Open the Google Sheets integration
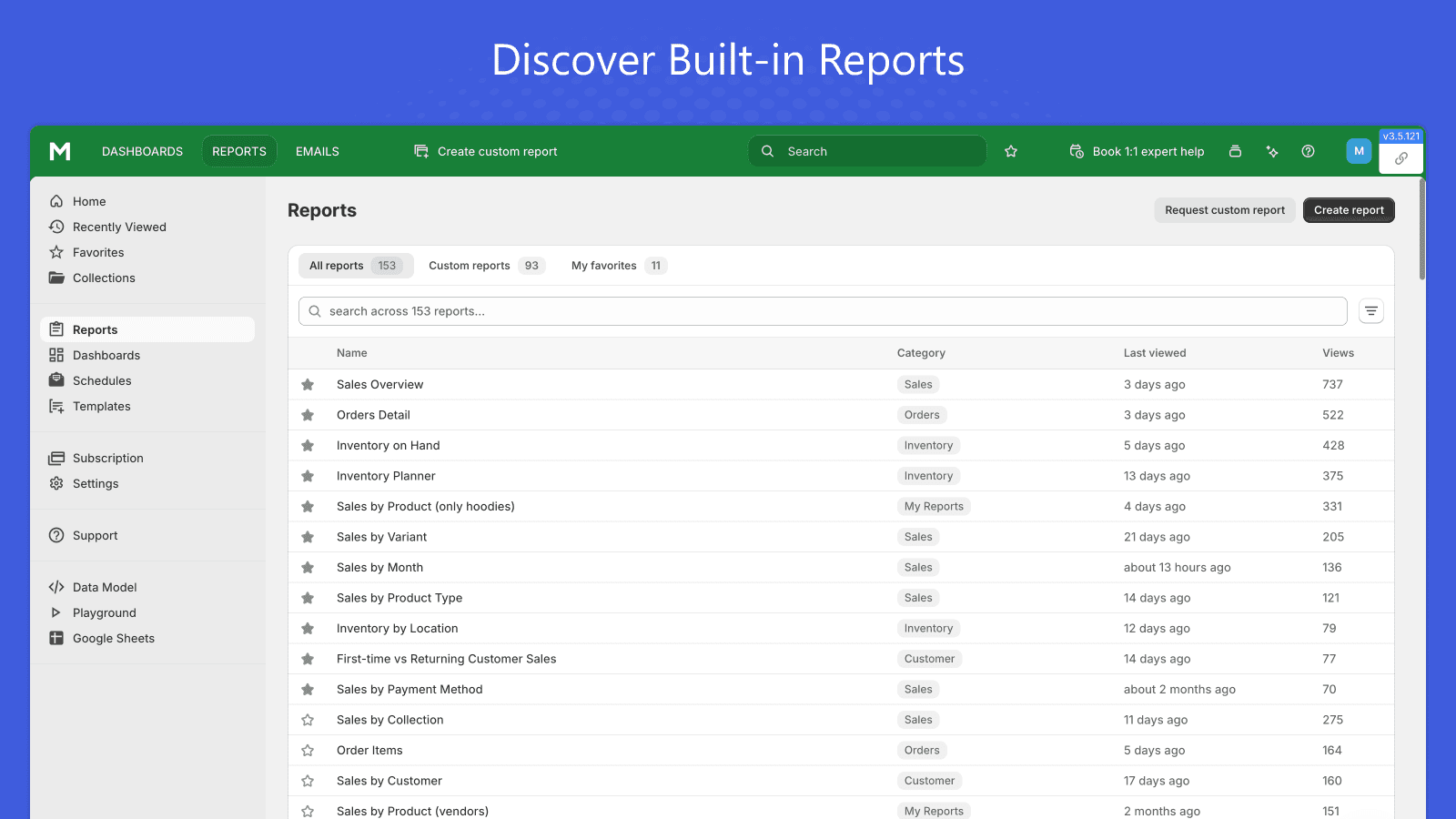Image resolution: width=1456 pixels, height=819 pixels. point(113,638)
